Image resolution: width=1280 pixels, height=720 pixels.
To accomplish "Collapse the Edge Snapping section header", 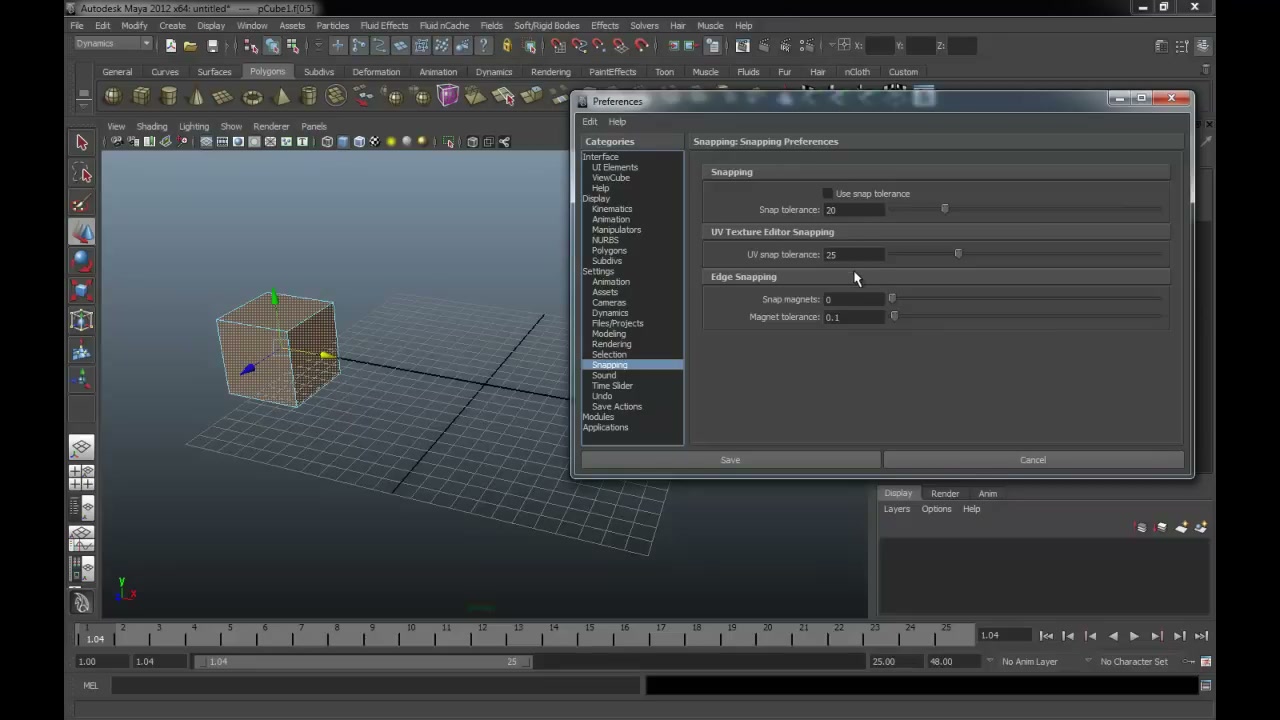I will 936,277.
